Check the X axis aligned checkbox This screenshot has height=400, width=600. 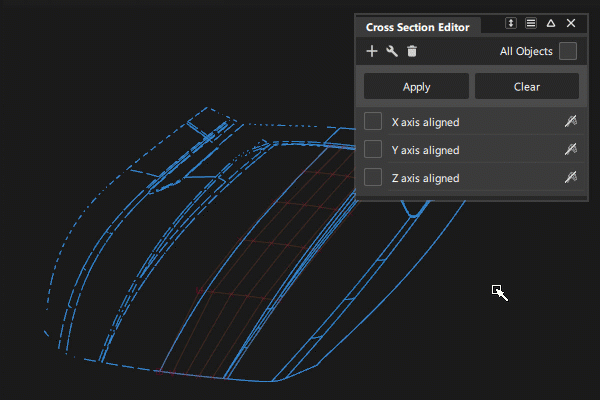tap(373, 121)
